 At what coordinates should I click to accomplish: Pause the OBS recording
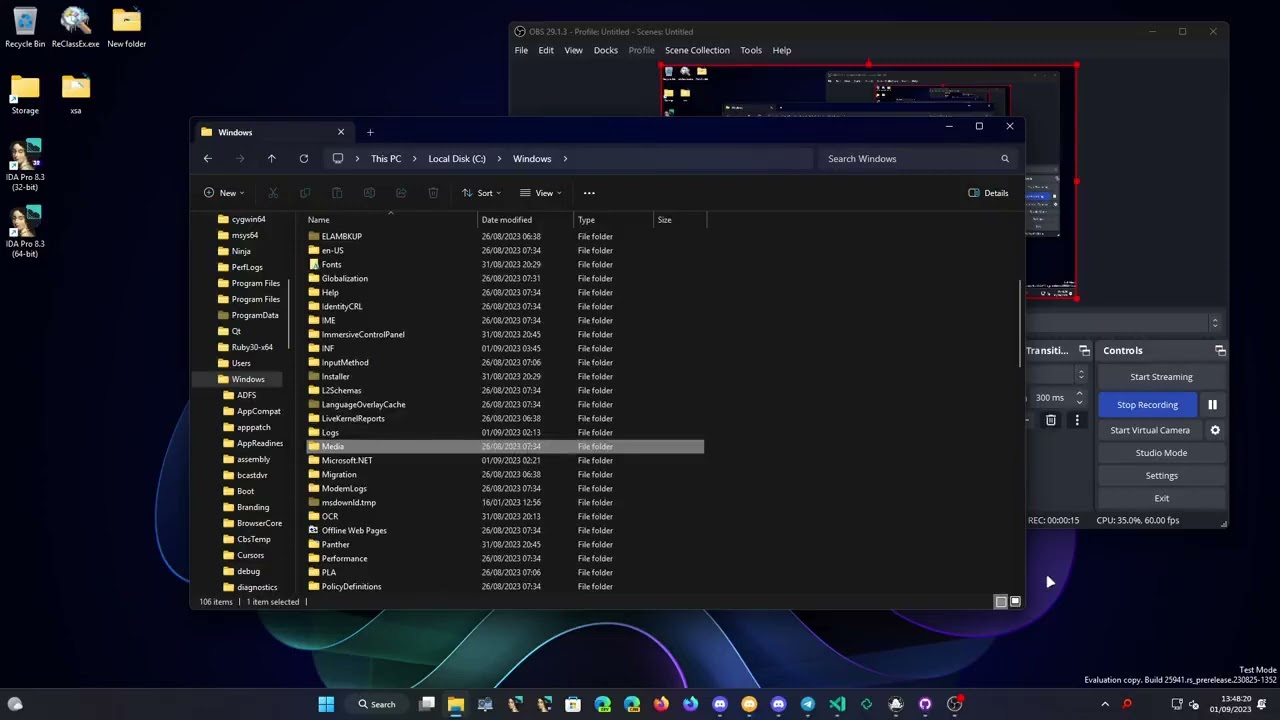[x=1212, y=405]
